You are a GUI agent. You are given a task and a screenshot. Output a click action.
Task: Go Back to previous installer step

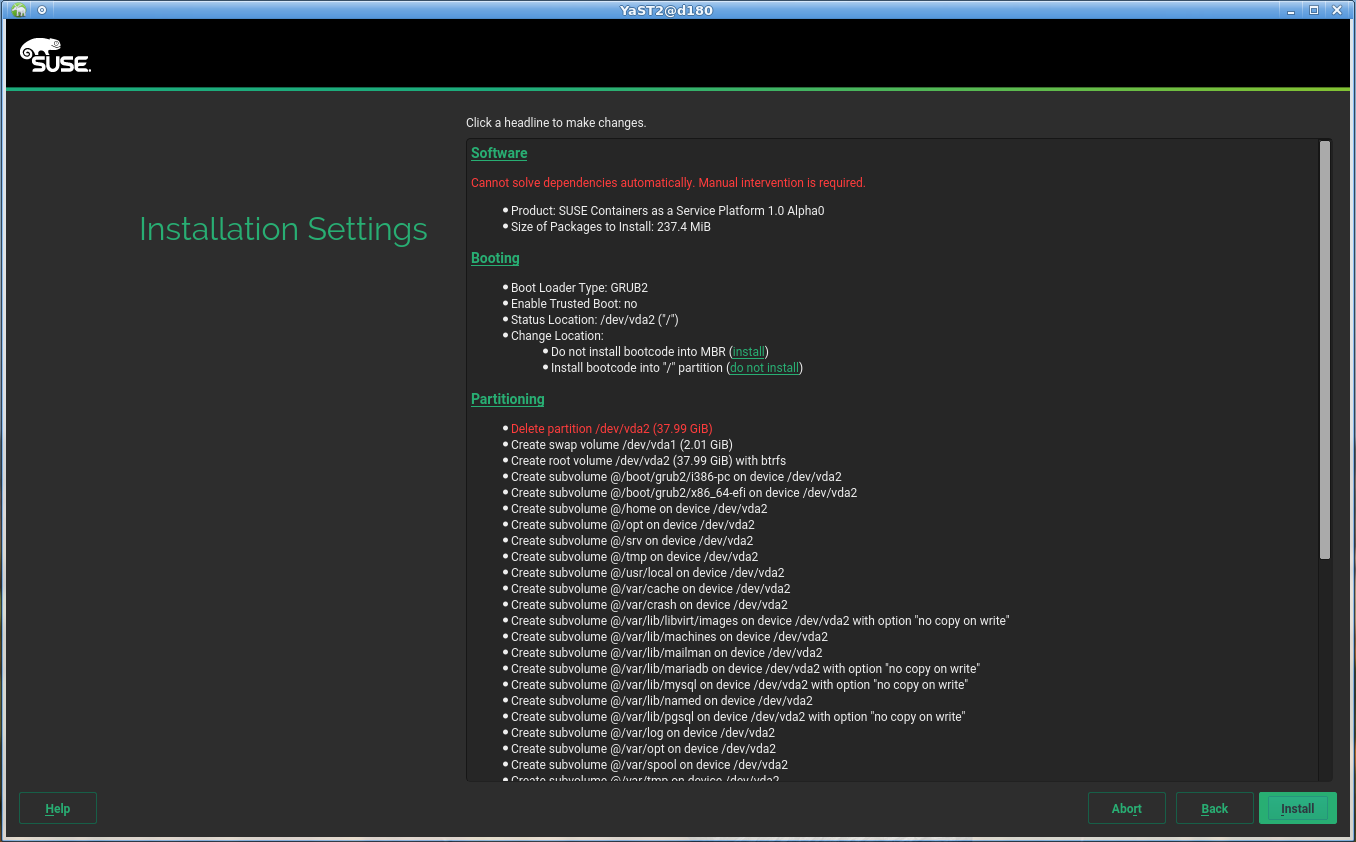click(1214, 808)
